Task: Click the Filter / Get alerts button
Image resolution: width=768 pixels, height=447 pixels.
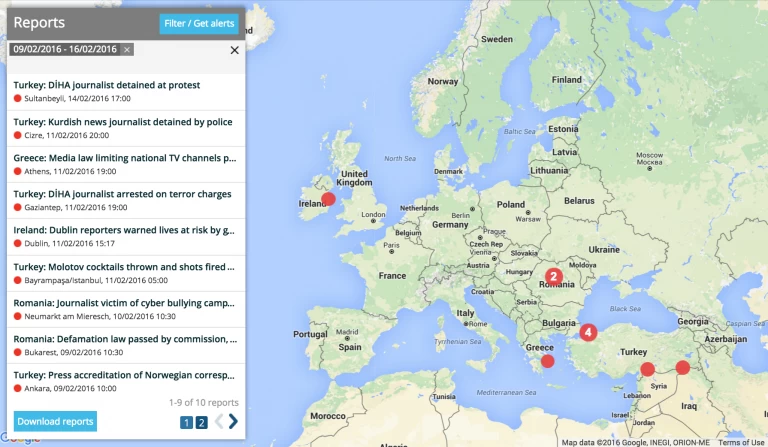Action: (199, 24)
